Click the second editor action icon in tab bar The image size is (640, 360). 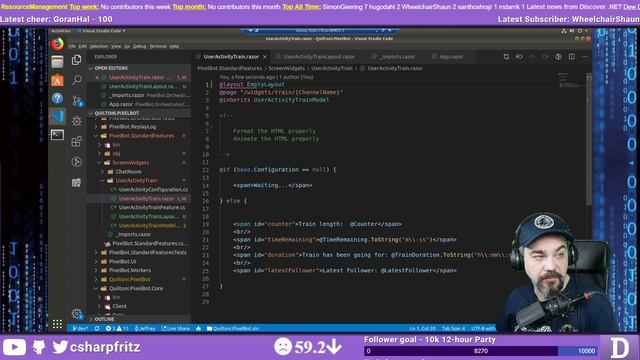[x=519, y=57]
